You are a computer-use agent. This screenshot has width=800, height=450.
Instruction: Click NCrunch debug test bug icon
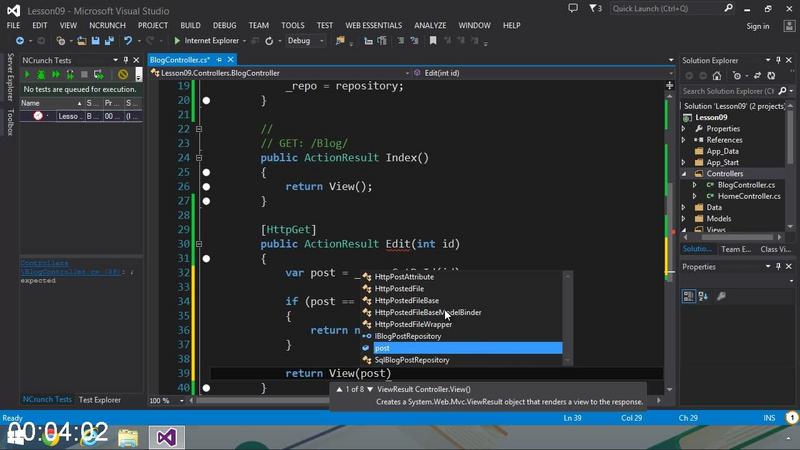[41, 74]
